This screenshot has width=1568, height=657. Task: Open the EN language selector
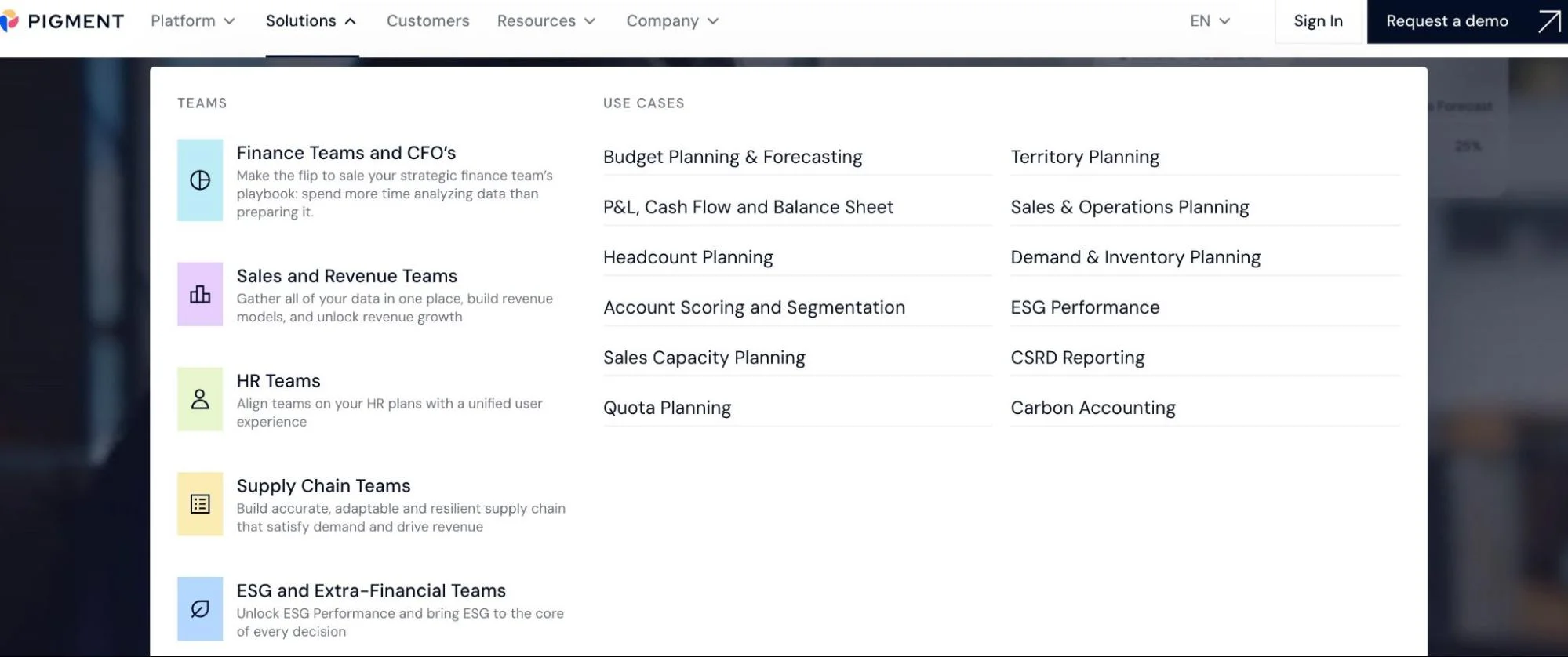tap(1210, 21)
